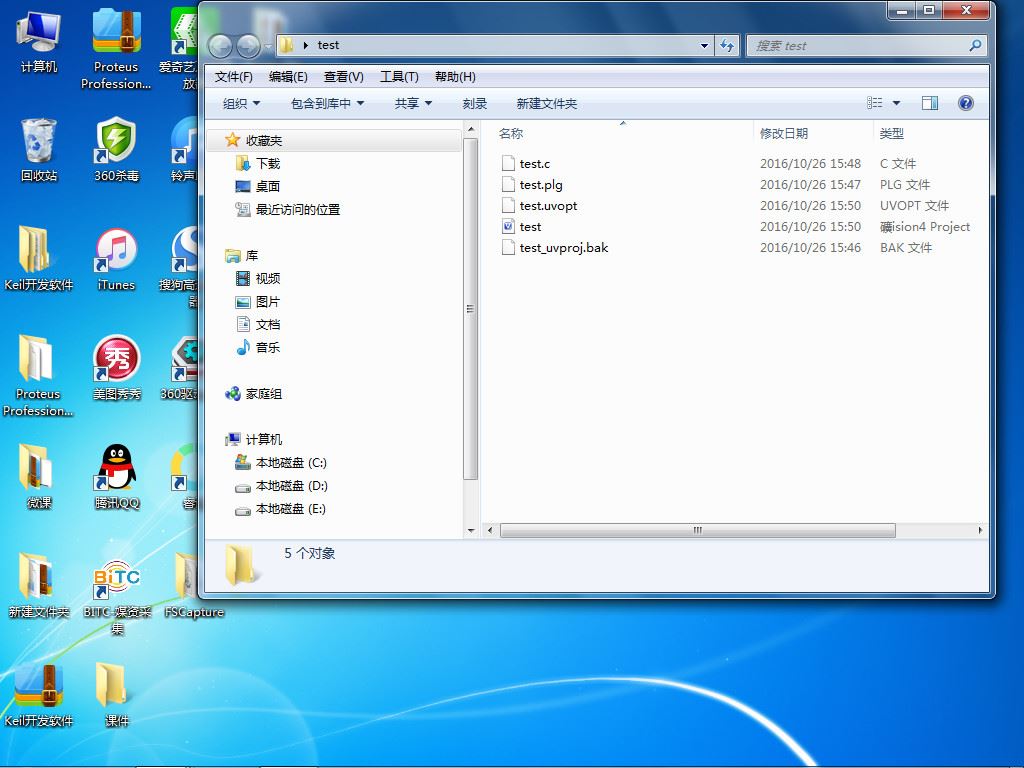Select 视频 library in navigation pane
Viewport: 1024px width, 768px height.
pyautogui.click(x=268, y=278)
